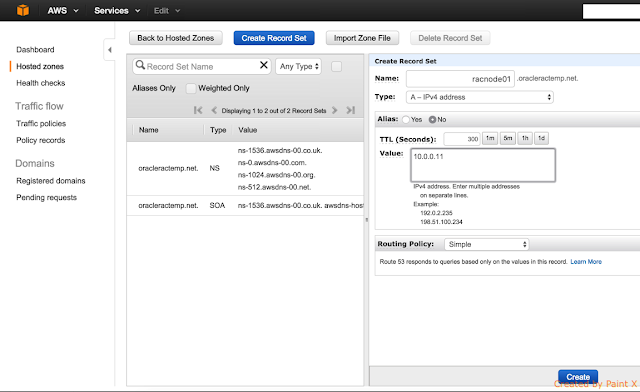Open the Edit menu in top bar
The width and height of the screenshot is (640, 392).
[x=167, y=11]
